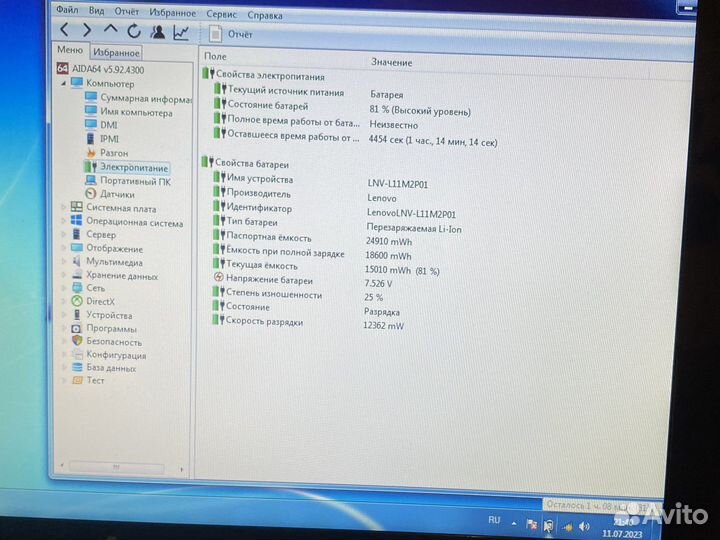Select Суммарная информация tree item
Viewport: 720px width, 540px height.
pos(139,98)
